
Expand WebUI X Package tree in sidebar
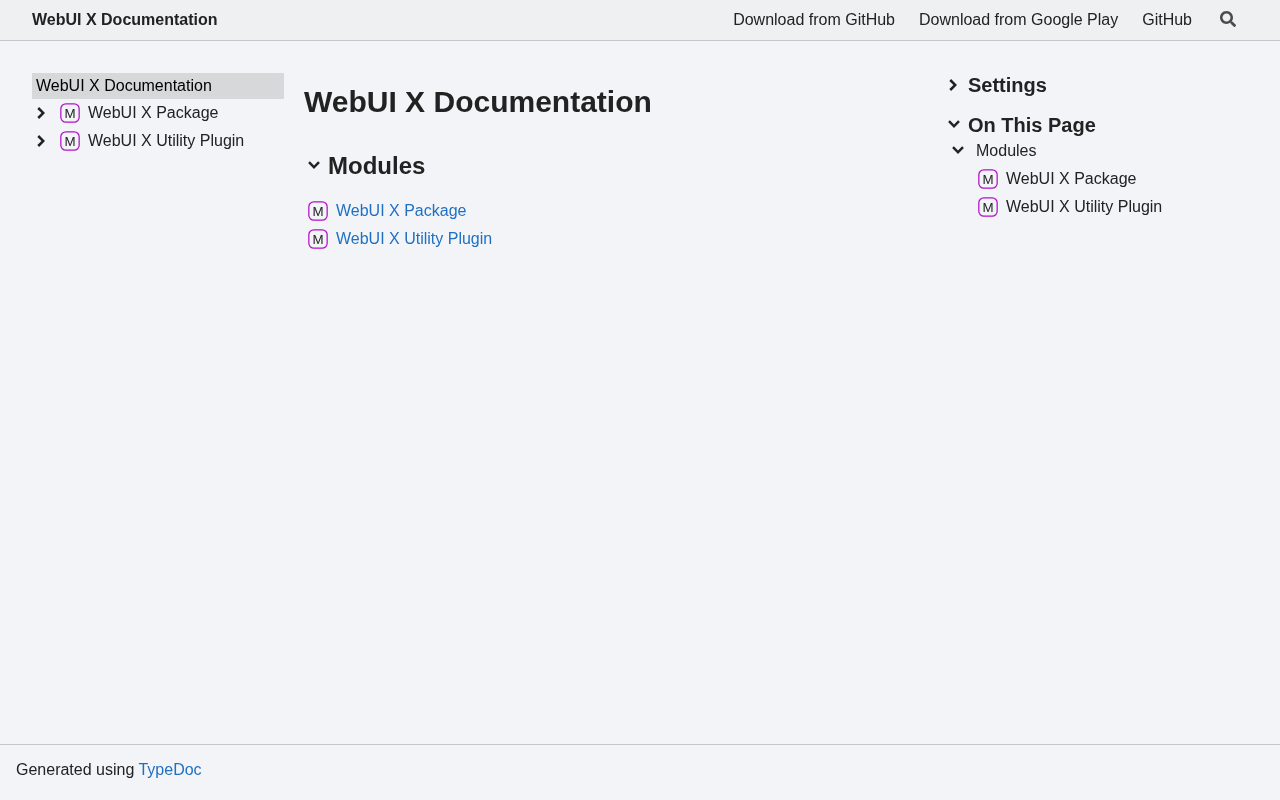41,113
